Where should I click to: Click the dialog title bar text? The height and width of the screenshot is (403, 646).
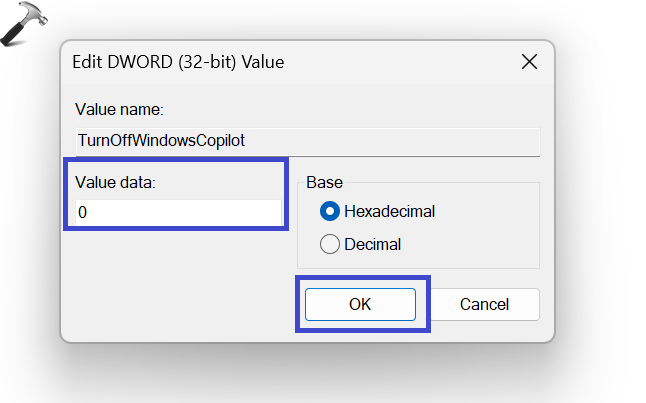(x=178, y=62)
